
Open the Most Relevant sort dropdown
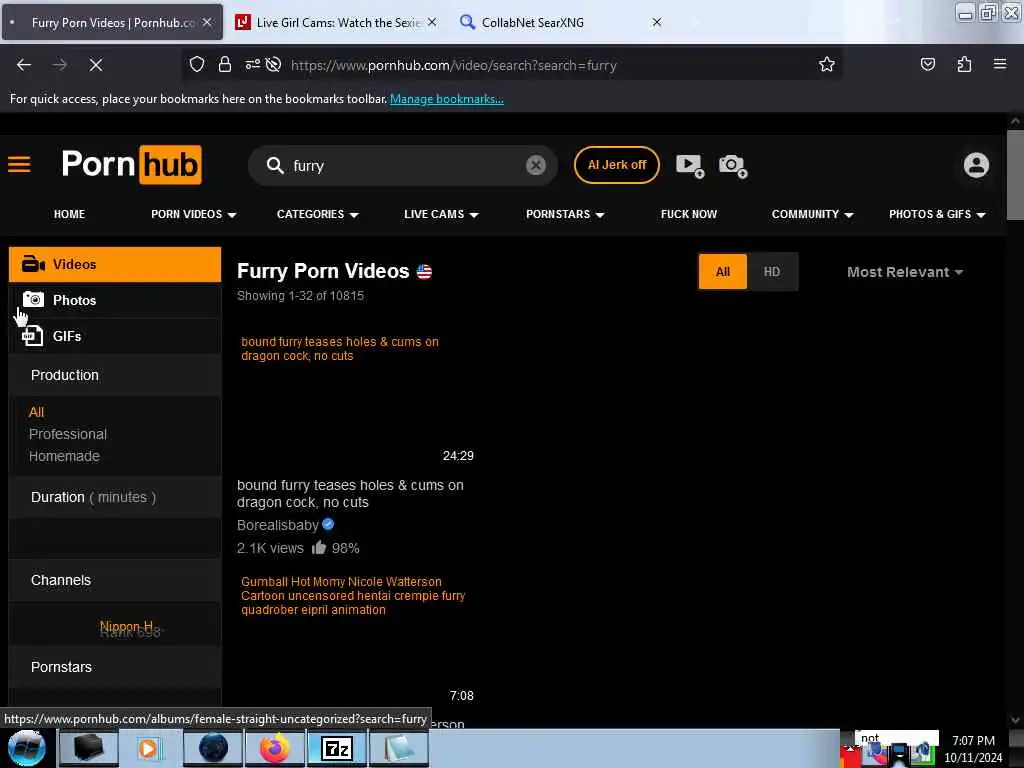point(904,272)
